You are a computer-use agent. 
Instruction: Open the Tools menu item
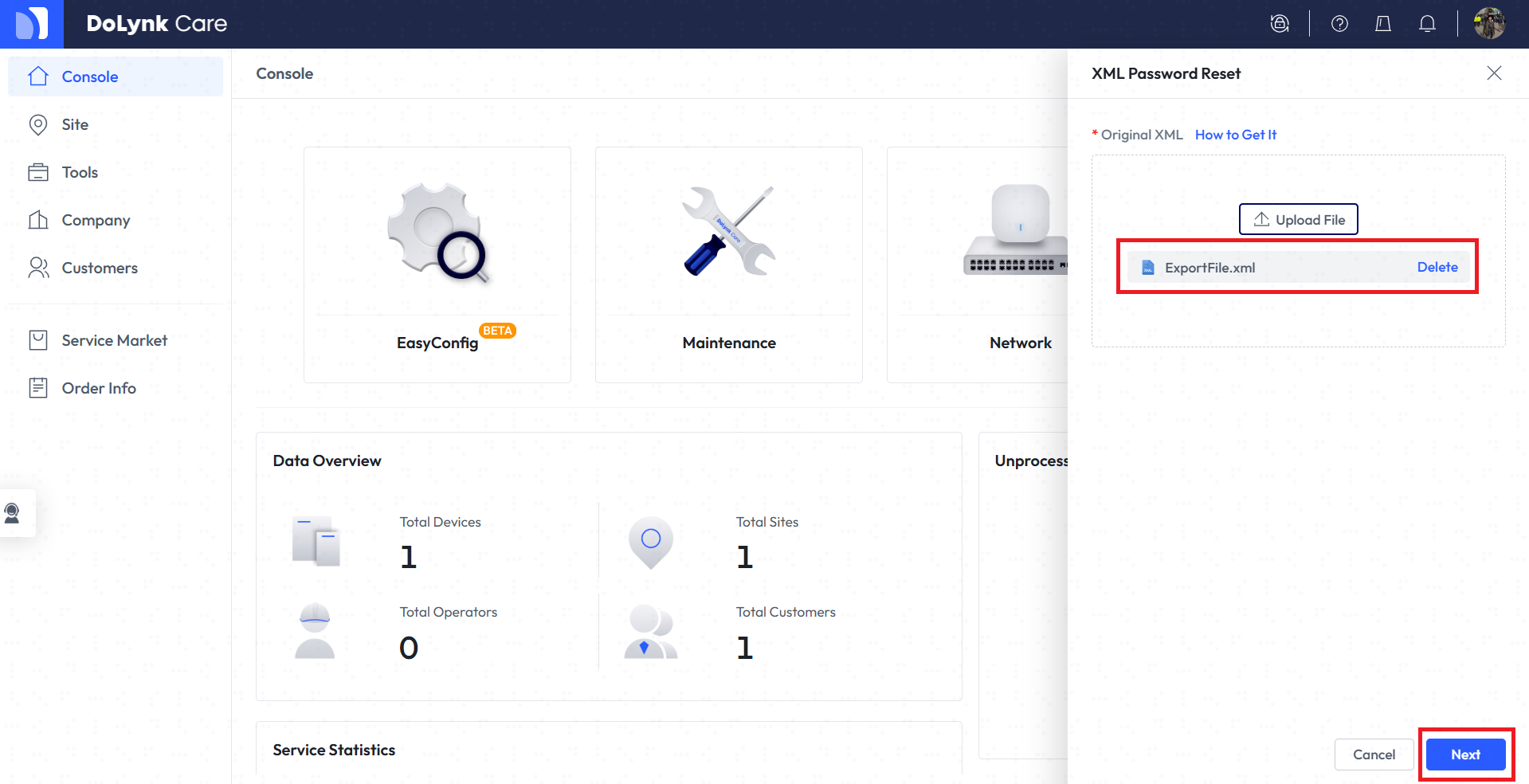(x=116, y=172)
